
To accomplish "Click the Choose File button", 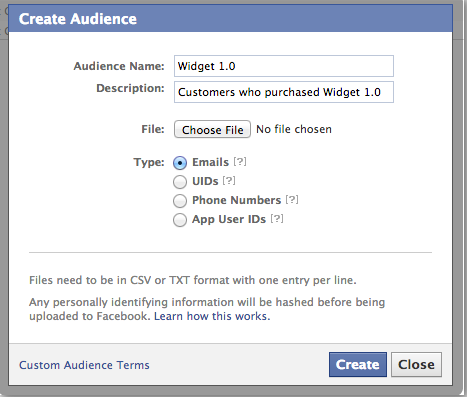I will tap(212, 129).
